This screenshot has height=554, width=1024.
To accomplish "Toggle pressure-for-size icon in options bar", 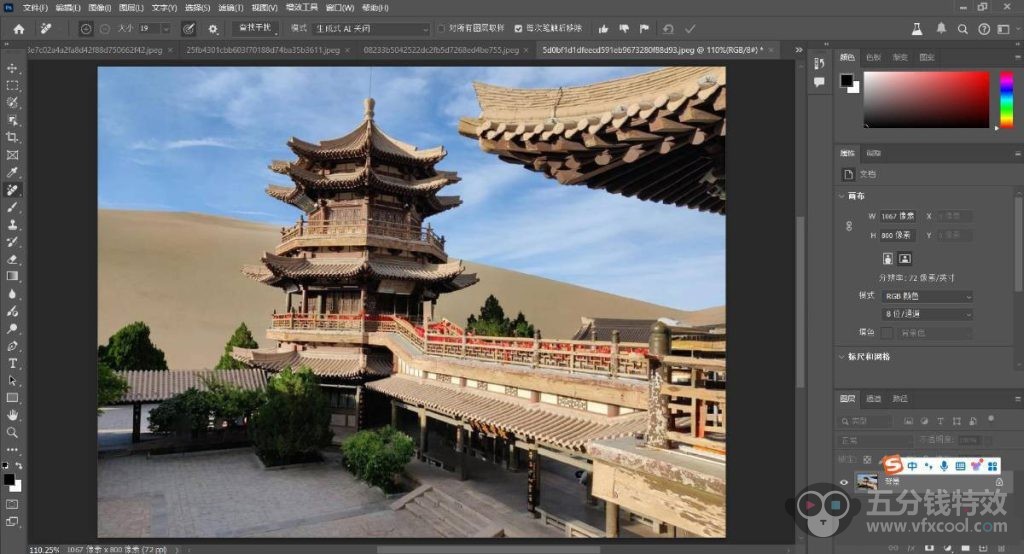I will [188, 29].
